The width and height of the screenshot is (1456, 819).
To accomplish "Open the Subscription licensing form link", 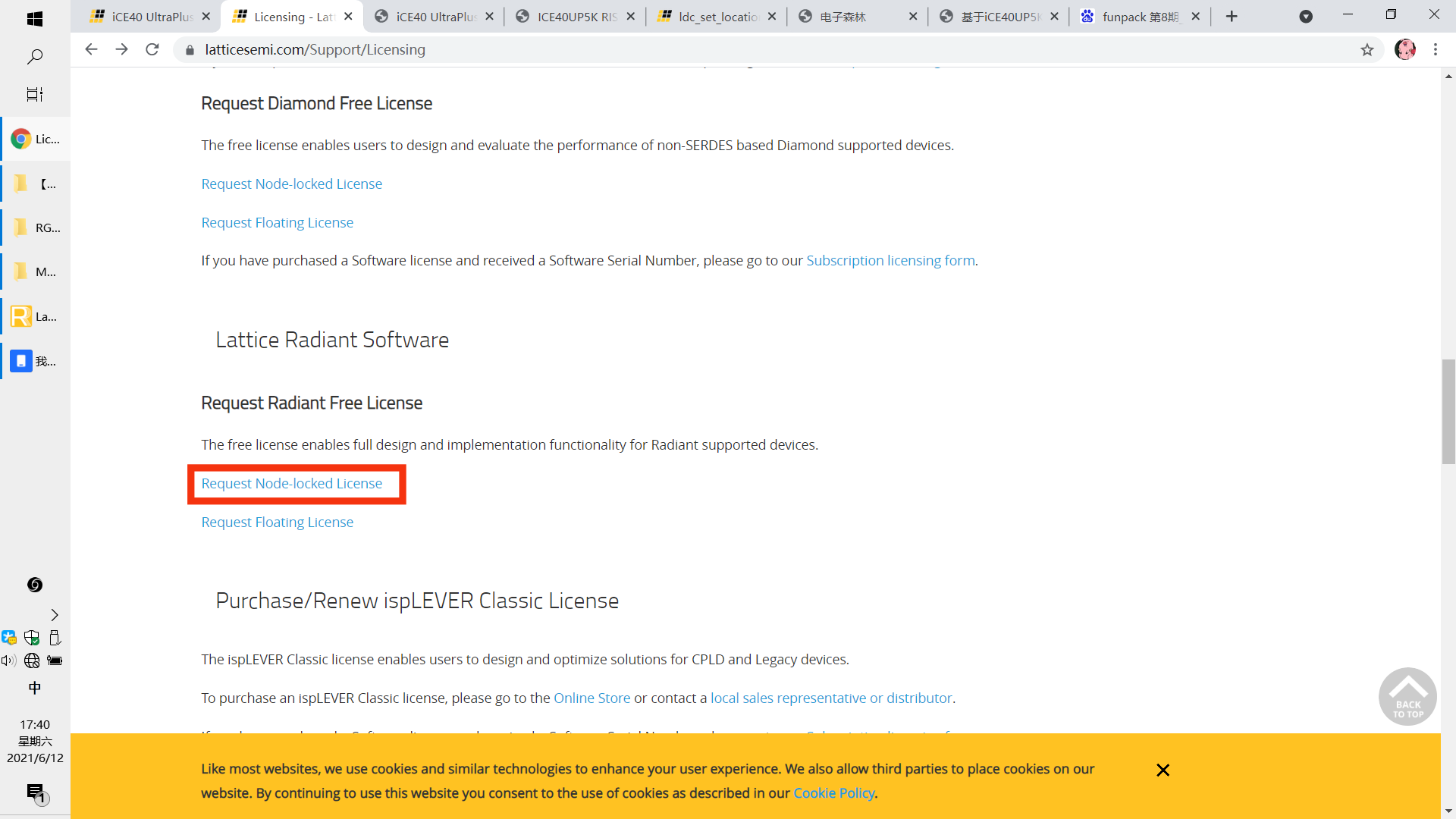I will [890, 261].
